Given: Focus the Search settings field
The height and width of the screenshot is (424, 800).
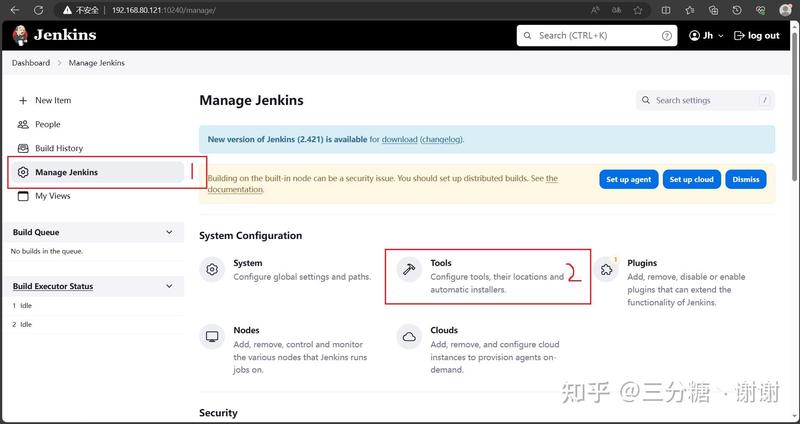Looking at the screenshot, I should point(705,101).
